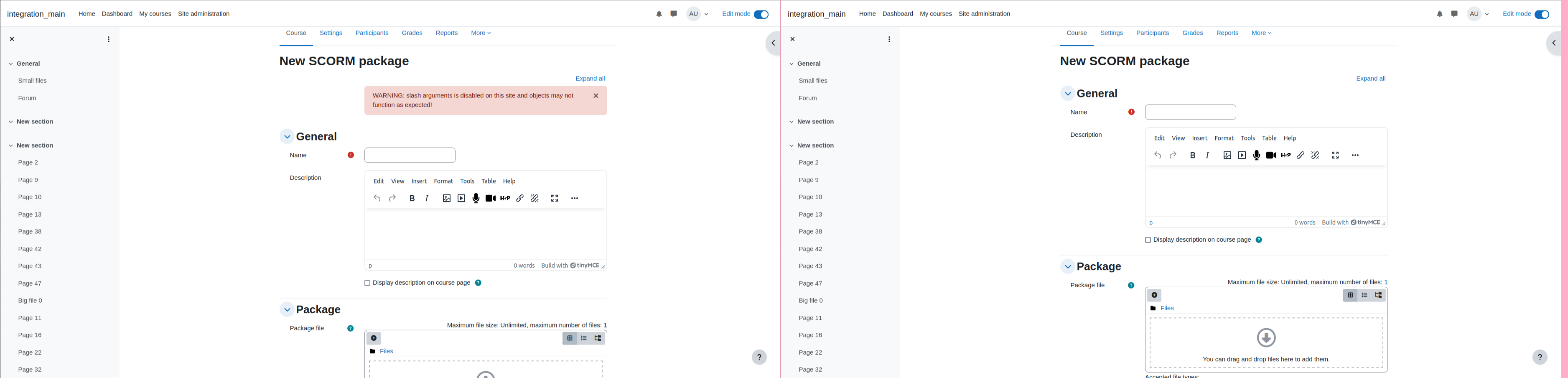Image resolution: width=1568 pixels, height=378 pixels.
Task: Open Table menu in left pane editor
Action: point(489,181)
